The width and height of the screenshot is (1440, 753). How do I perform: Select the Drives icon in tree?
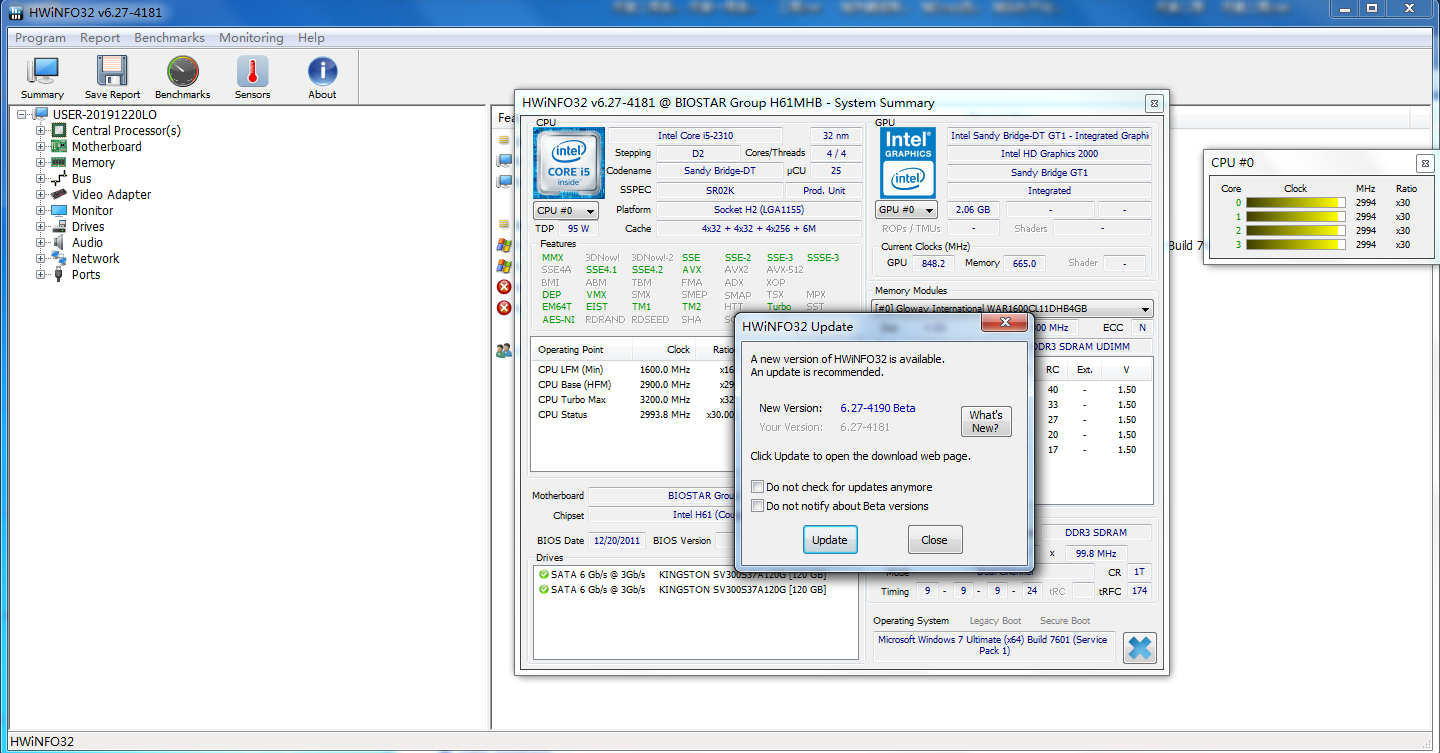coord(59,226)
